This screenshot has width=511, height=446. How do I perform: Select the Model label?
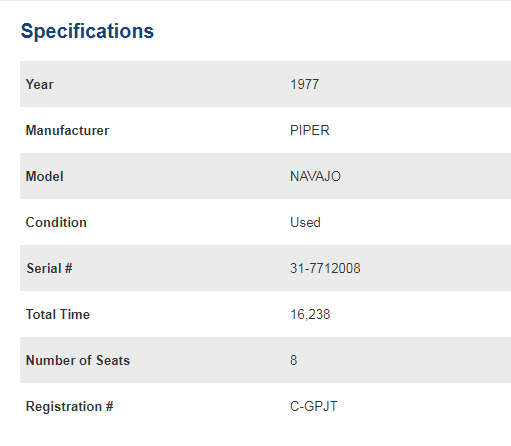point(45,176)
